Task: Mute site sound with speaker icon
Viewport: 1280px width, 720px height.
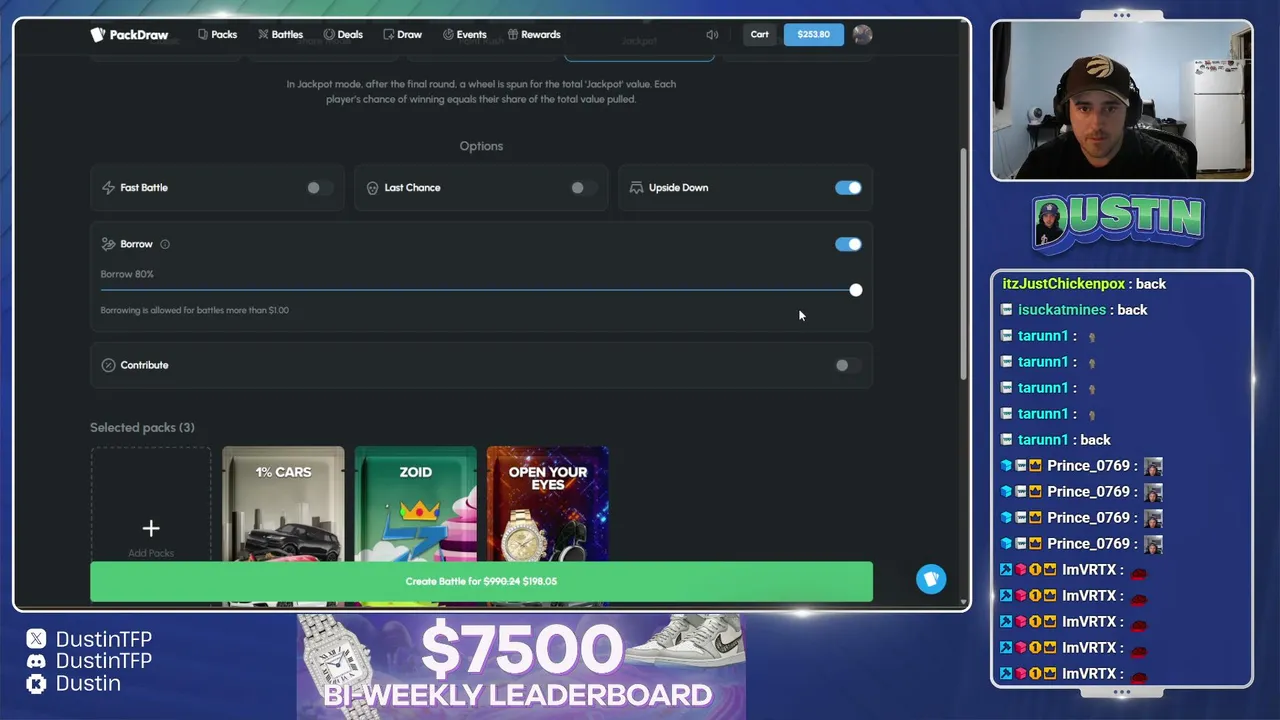Action: (712, 34)
